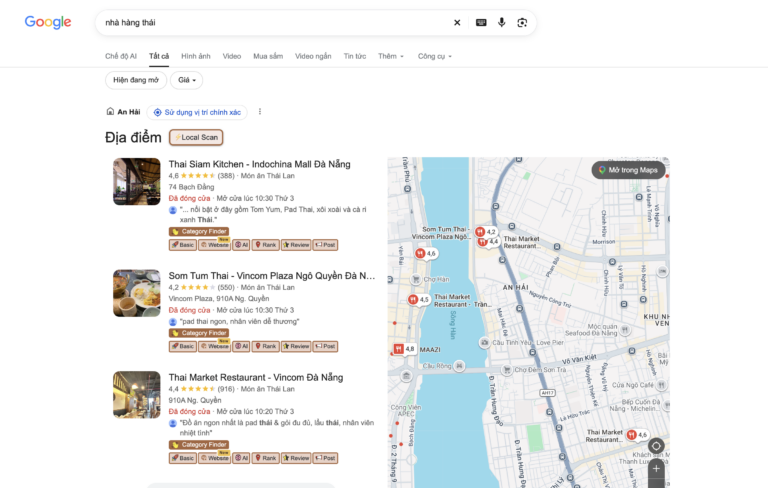Click Rank tool for Thai Siam Kitchen

tap(265, 244)
